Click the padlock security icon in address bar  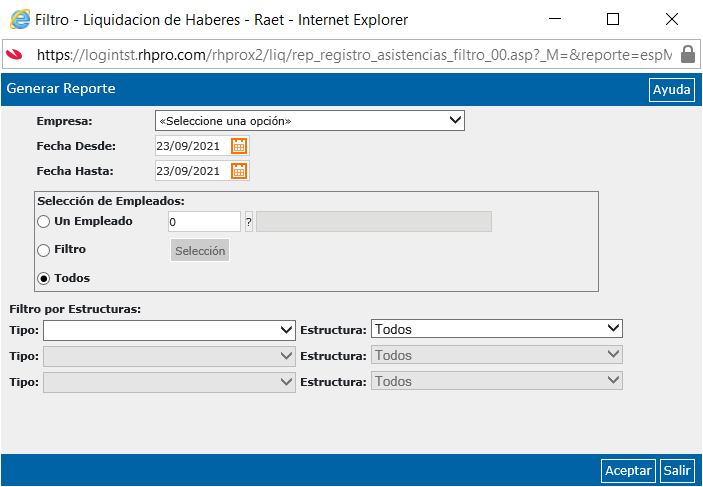[688, 54]
